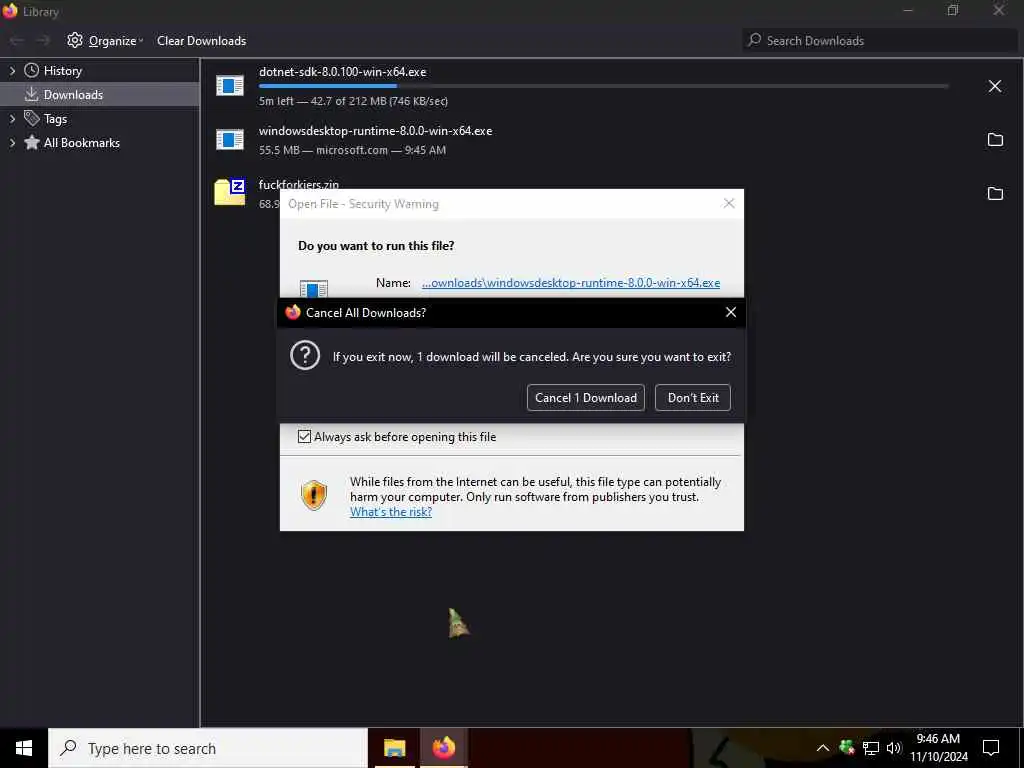The height and width of the screenshot is (768, 1024).
Task: Select the dotnet-sdk-8.0.100-win-x64.exe entry
Action: pyautogui.click(x=611, y=86)
